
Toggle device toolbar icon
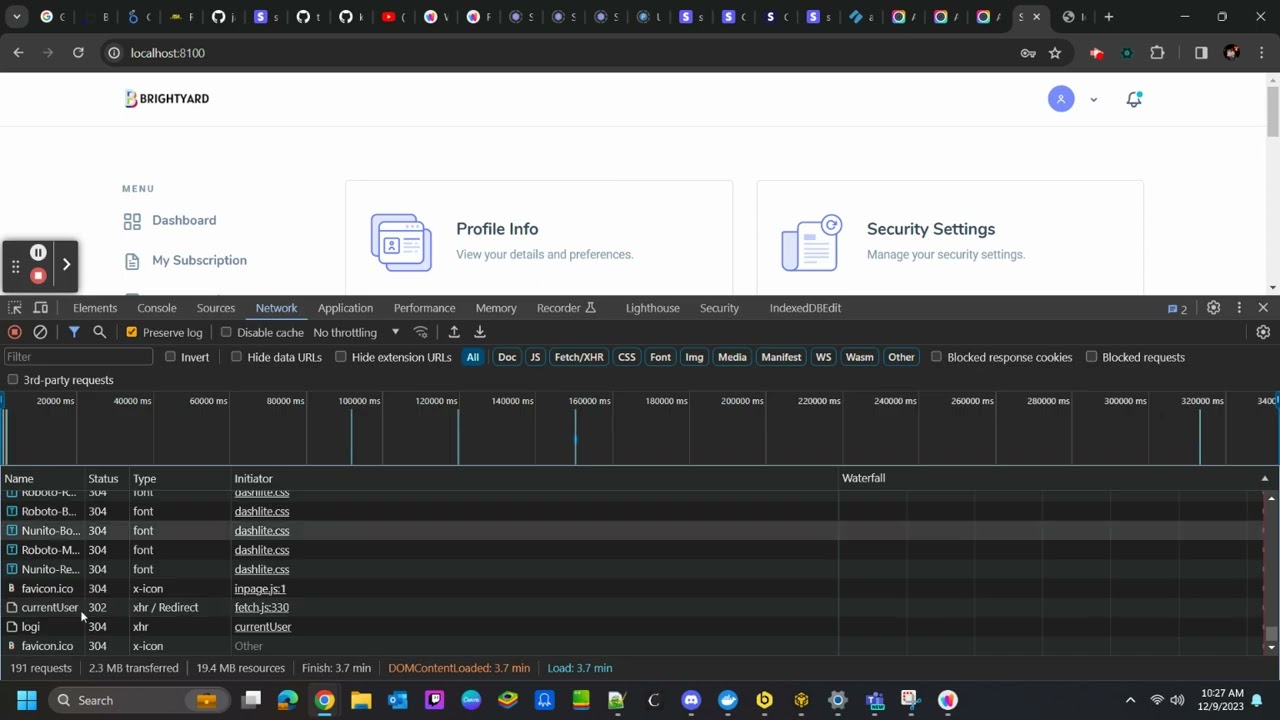[41, 308]
